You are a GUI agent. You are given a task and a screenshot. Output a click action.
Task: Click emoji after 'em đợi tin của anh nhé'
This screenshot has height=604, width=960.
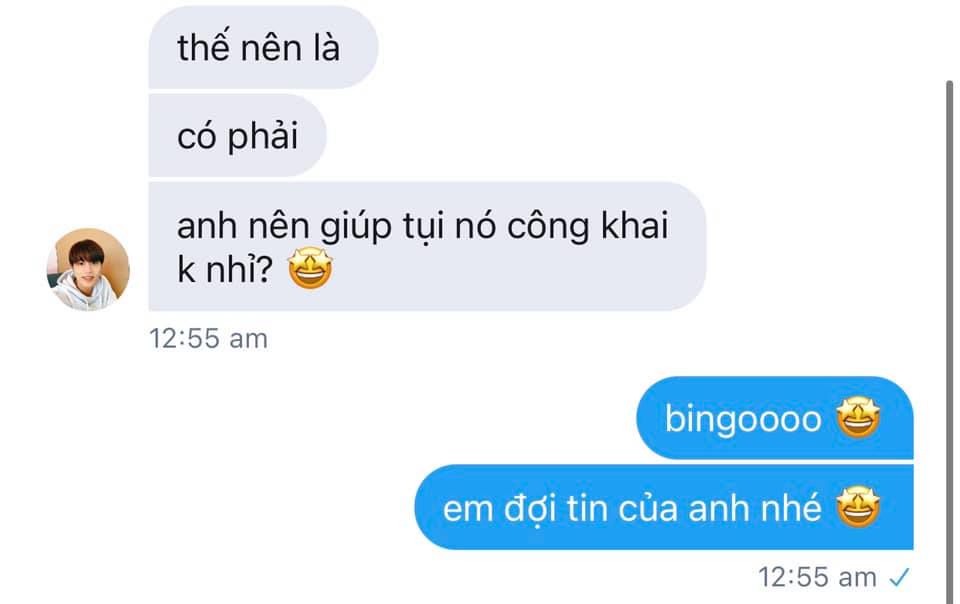point(858,507)
